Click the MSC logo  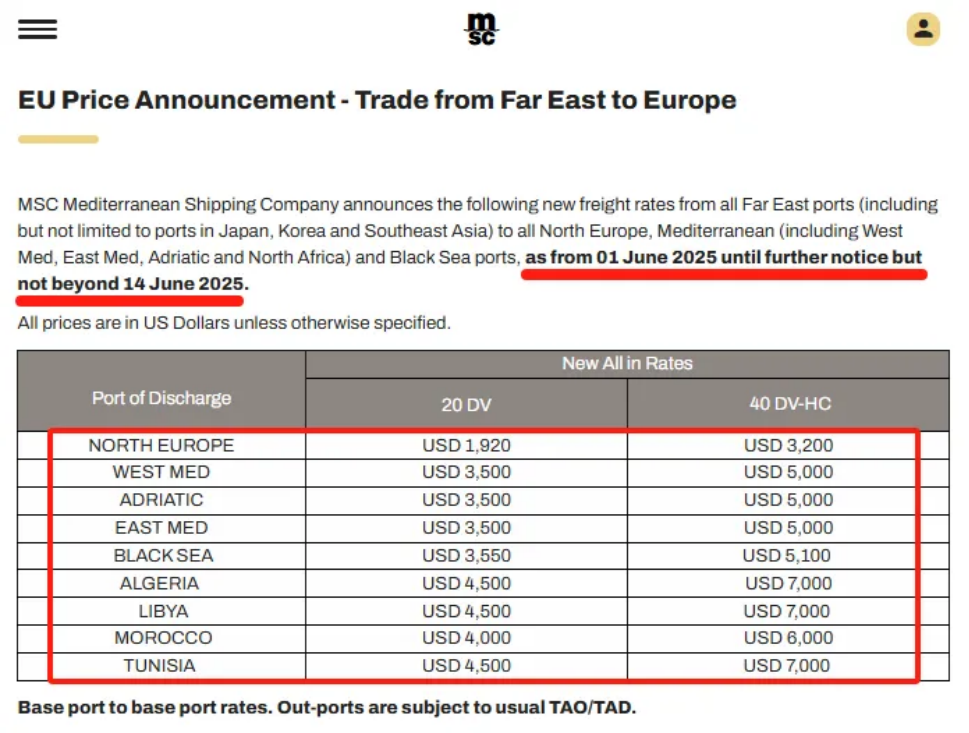482,29
